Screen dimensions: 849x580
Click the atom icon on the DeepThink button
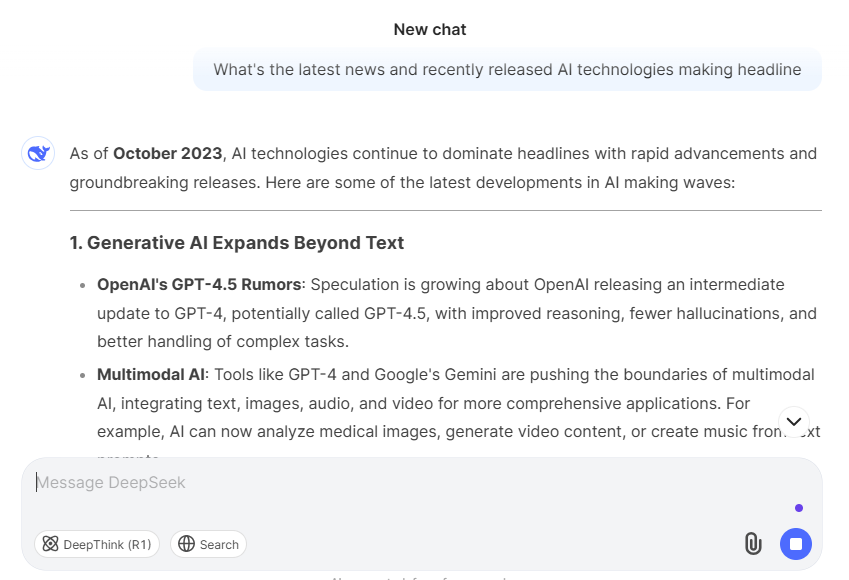(x=50, y=544)
